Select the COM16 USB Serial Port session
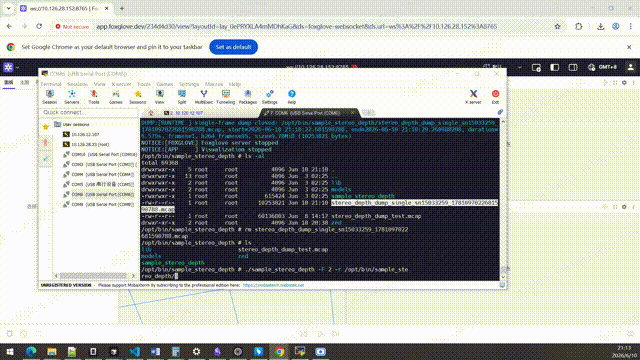This screenshot has width=640, height=360. (100, 155)
